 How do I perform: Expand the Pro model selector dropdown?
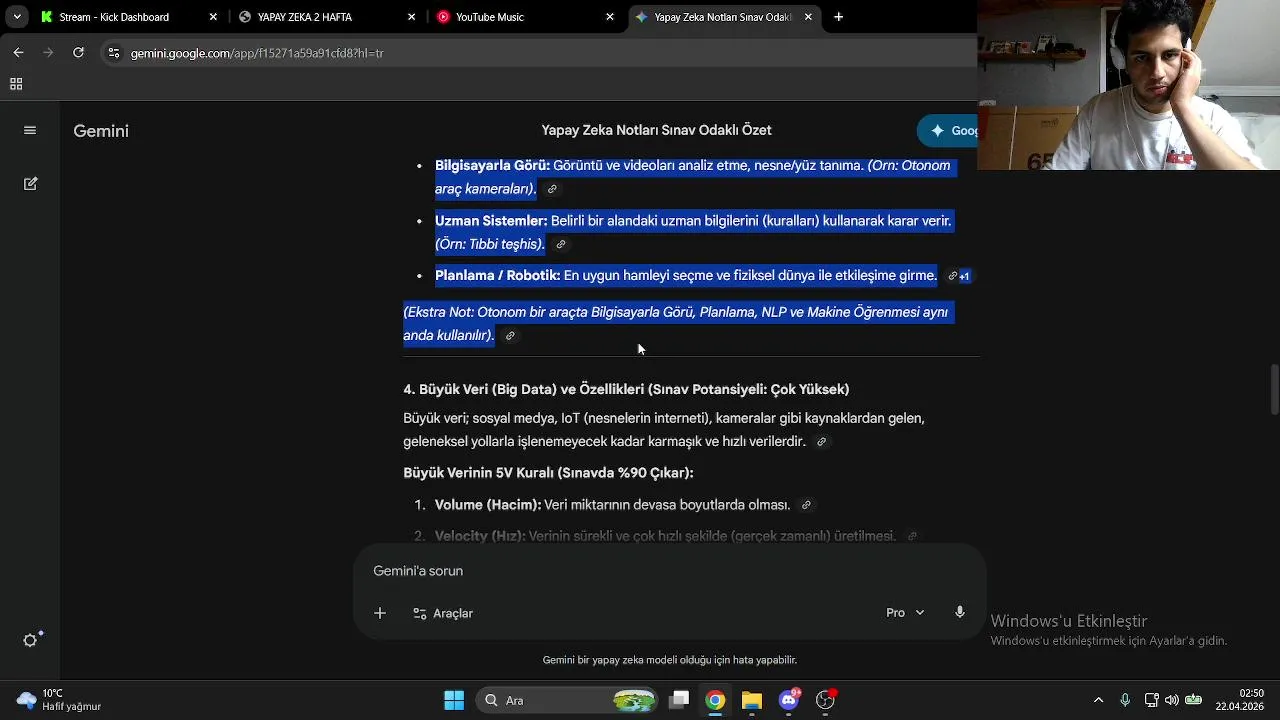(x=905, y=613)
